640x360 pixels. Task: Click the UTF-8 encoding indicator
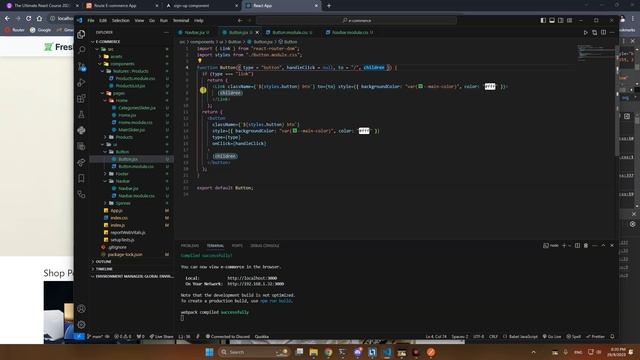click(478, 336)
